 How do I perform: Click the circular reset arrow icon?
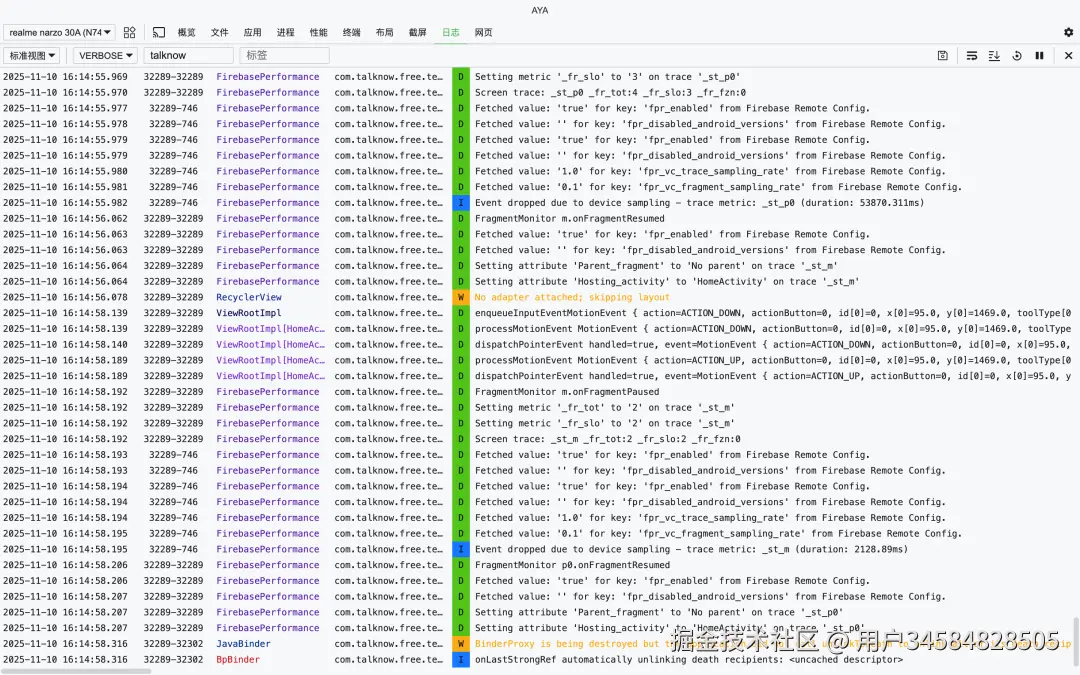[1017, 56]
